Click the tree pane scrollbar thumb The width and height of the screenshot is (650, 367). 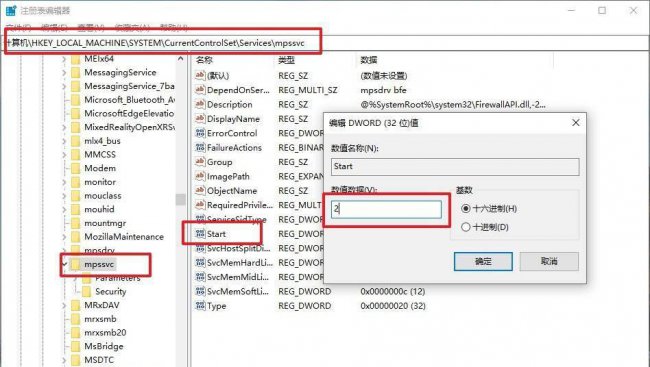[x=180, y=199]
